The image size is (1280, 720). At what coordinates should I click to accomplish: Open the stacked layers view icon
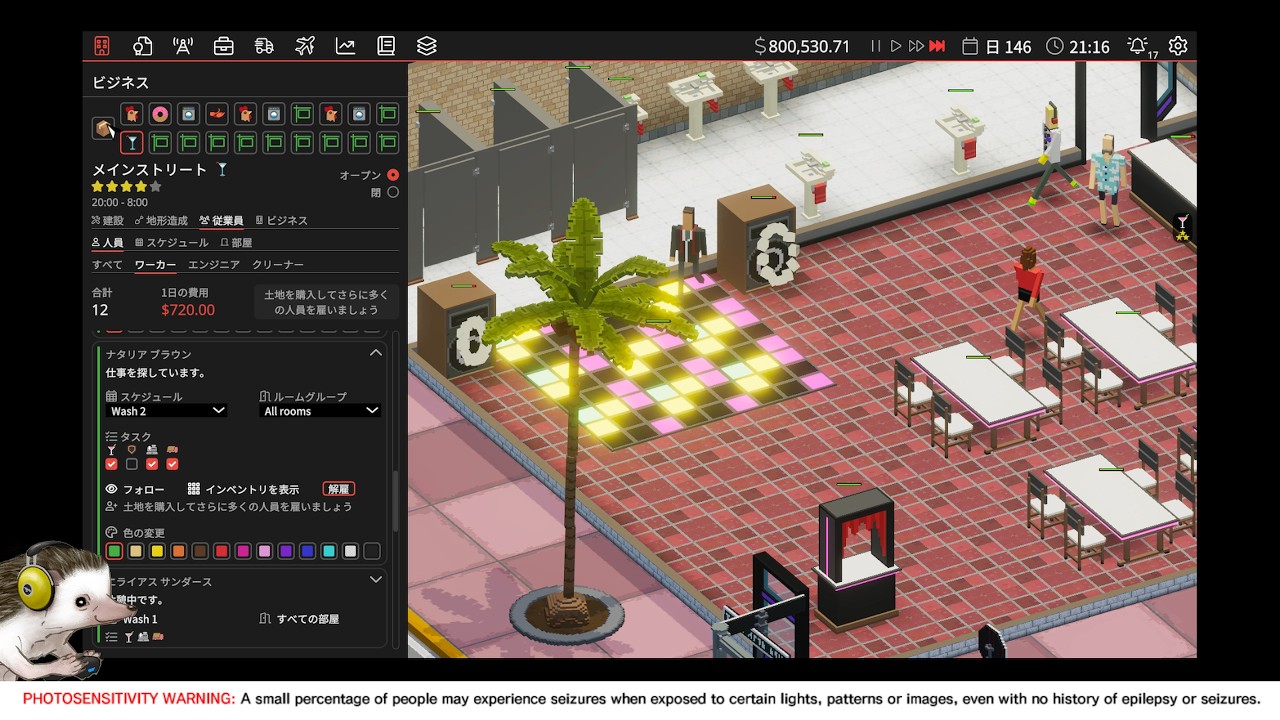(x=427, y=46)
